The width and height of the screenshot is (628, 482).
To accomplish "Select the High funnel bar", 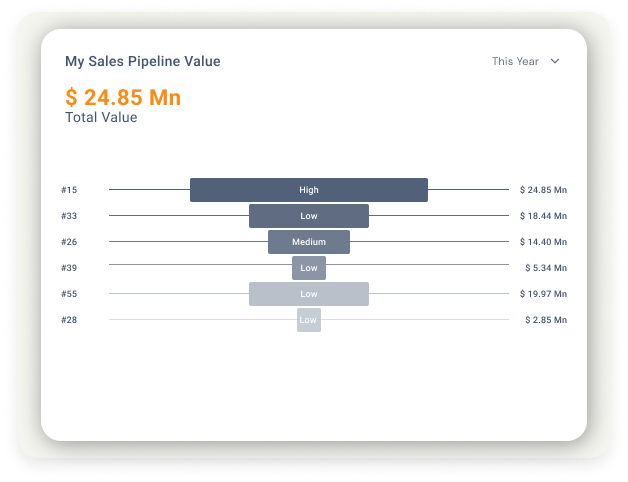I will click(308, 190).
